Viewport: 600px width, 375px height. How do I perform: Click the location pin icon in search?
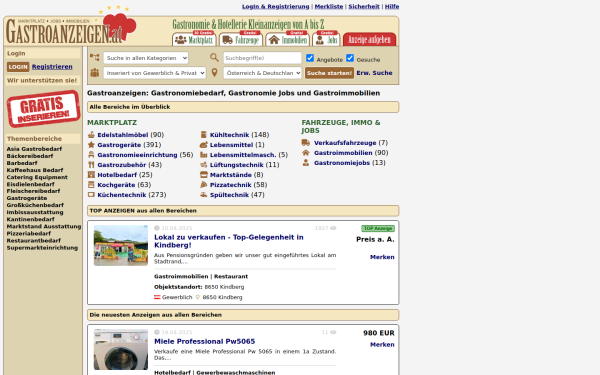[x=214, y=72]
